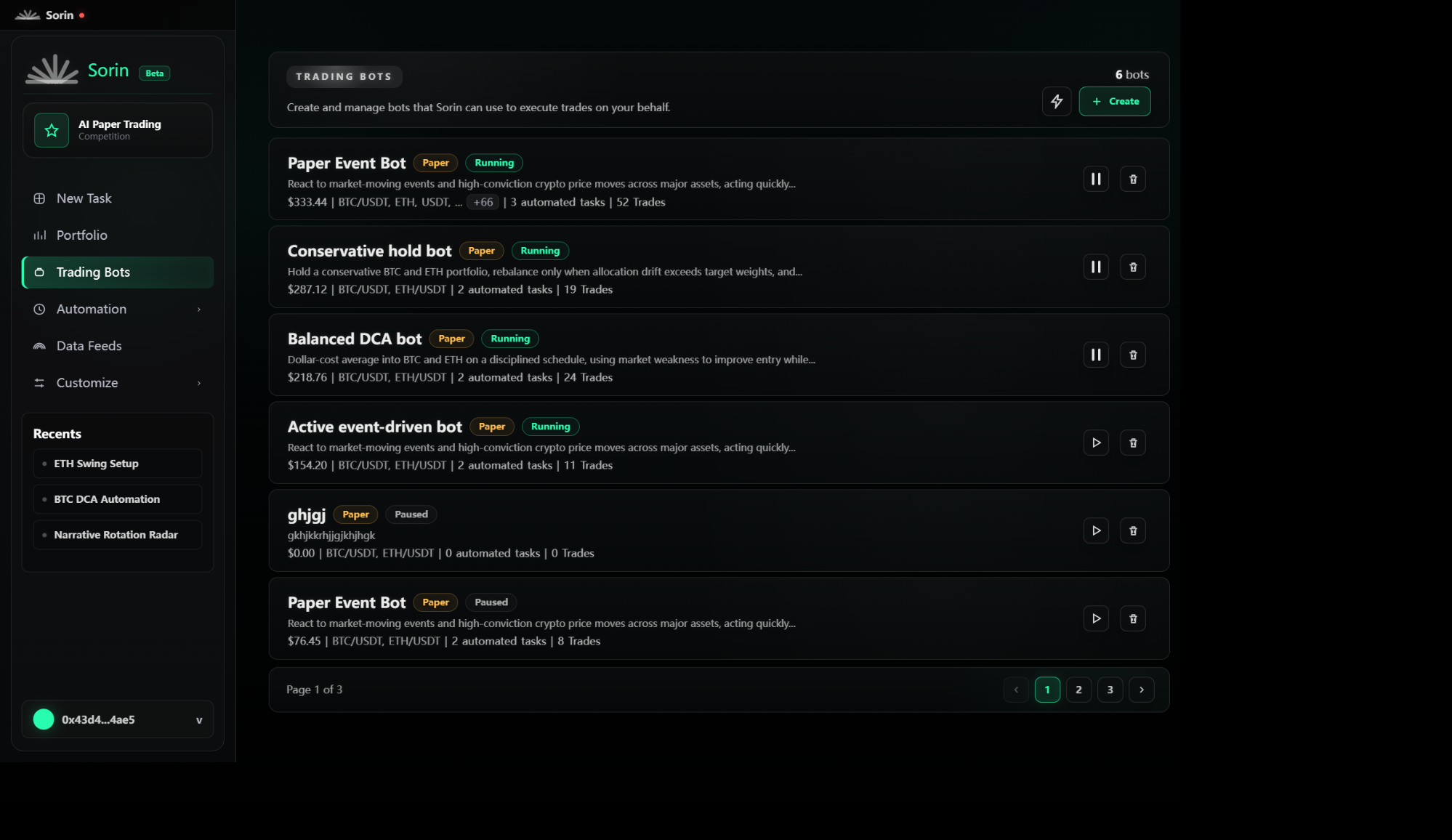Click the TRADING BOTS header label
This screenshot has height=840, width=1452.
click(344, 76)
